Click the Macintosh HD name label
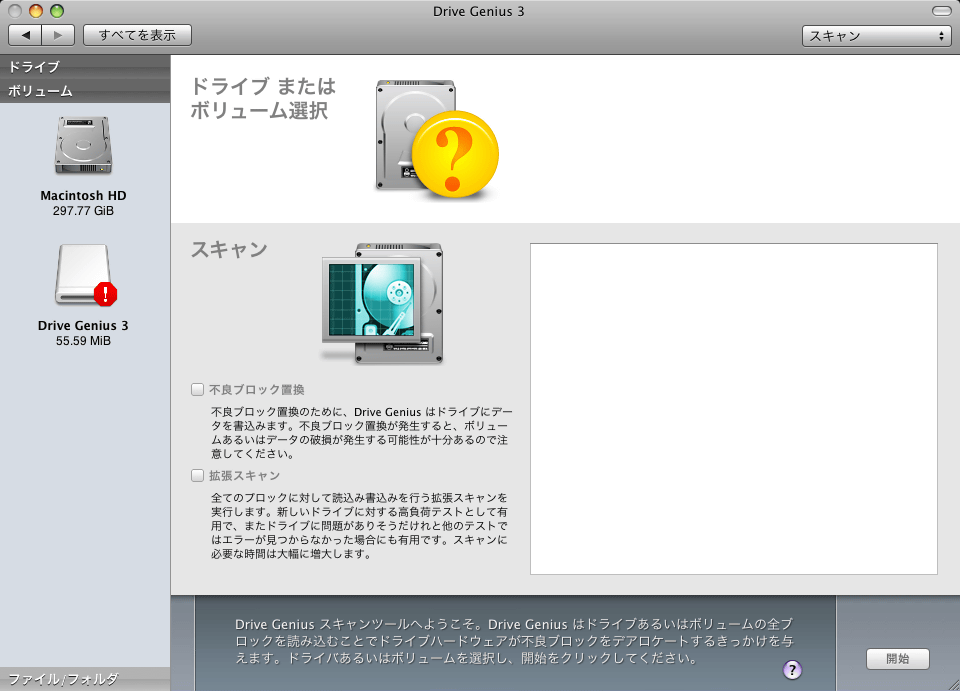Image resolution: width=960 pixels, height=691 pixels. 83,196
